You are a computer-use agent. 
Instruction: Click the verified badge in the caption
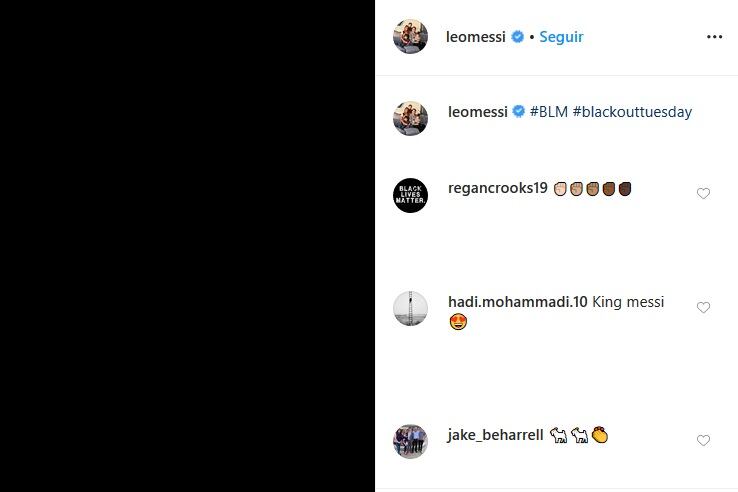[x=518, y=112]
